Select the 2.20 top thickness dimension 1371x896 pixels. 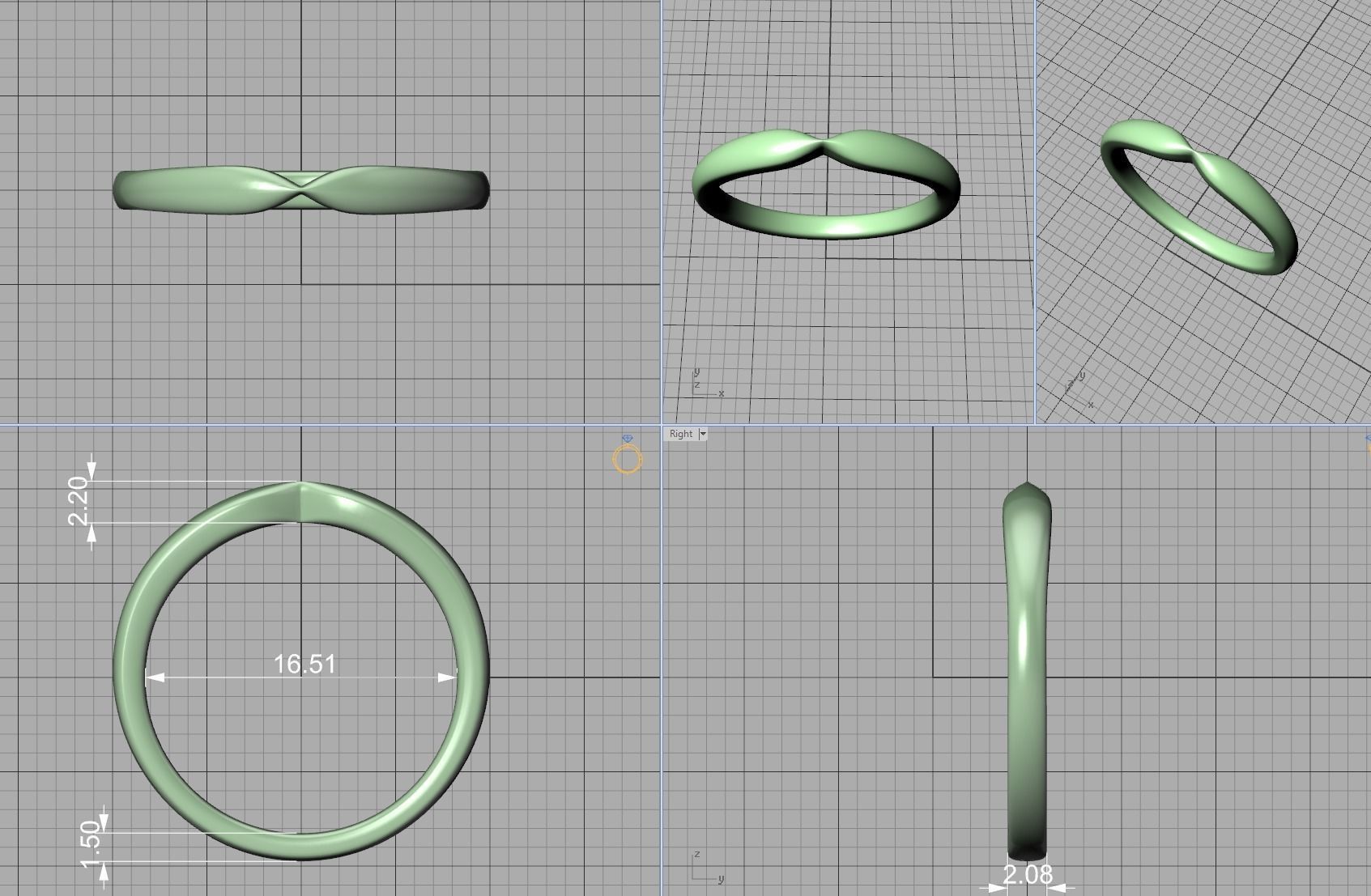pyautogui.click(x=79, y=502)
